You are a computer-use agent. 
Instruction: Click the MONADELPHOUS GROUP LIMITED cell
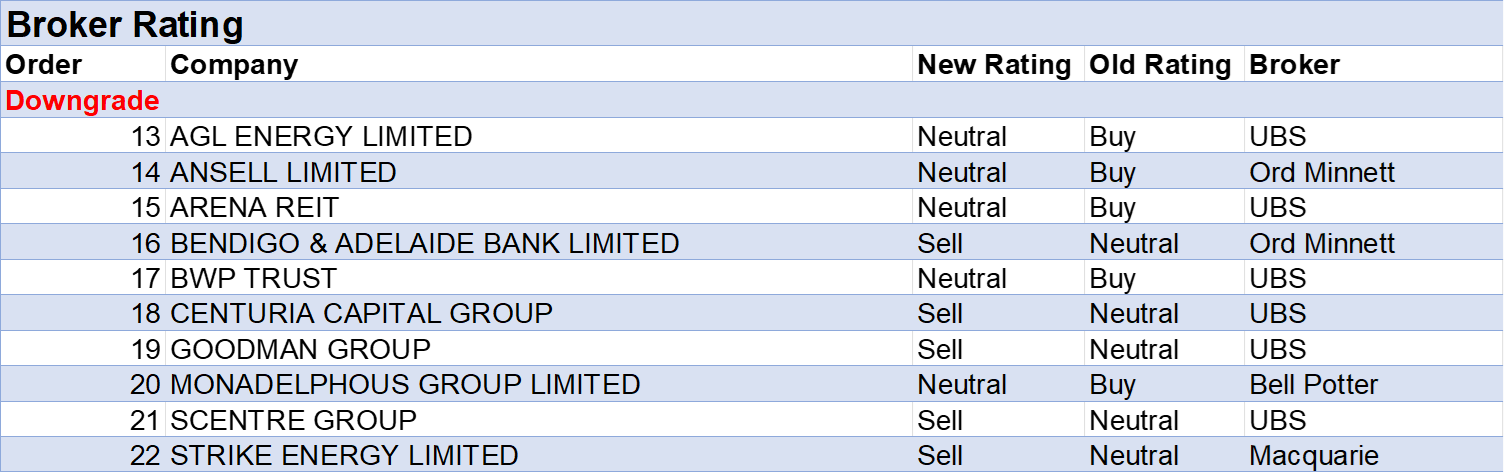[x=405, y=385]
